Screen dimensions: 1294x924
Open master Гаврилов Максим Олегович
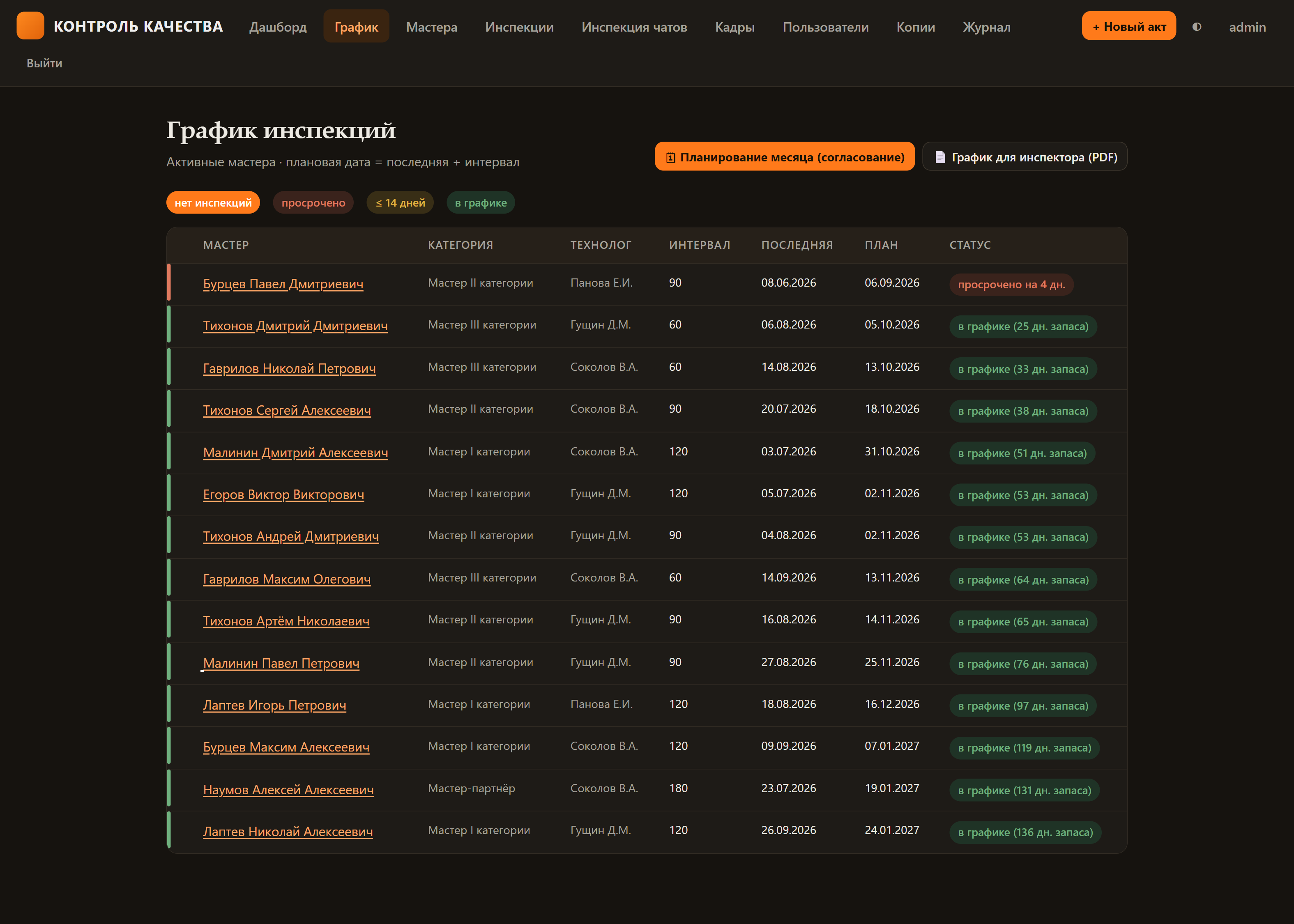point(287,579)
